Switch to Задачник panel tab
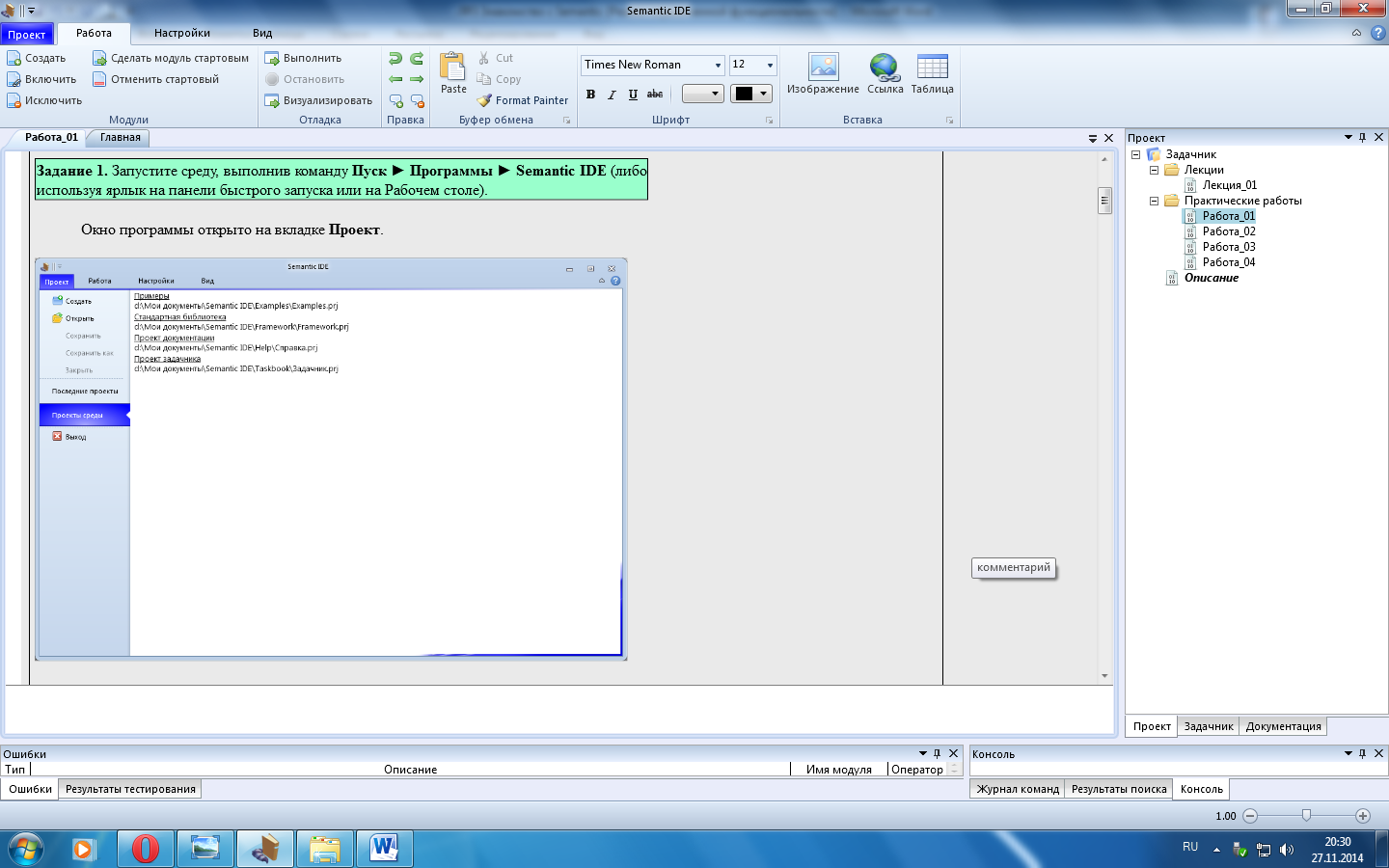The image size is (1389, 868). click(1209, 726)
